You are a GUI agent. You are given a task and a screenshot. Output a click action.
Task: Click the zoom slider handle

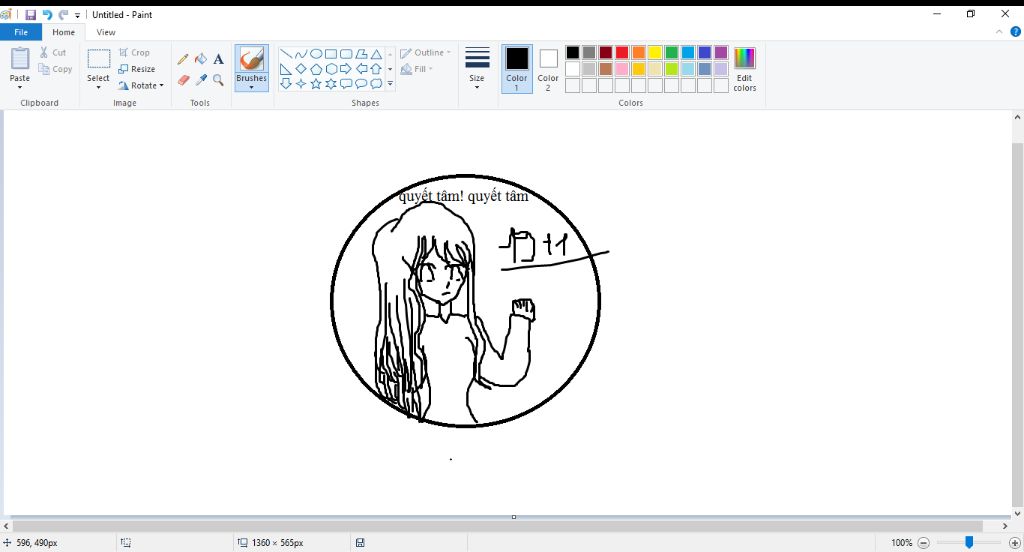969,542
